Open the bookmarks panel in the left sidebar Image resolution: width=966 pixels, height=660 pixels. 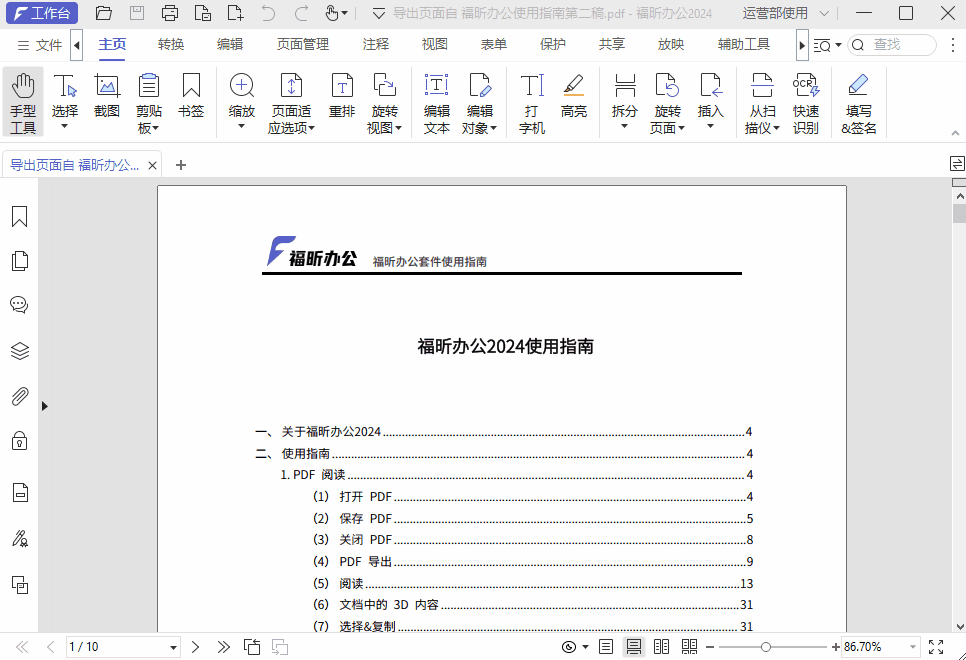[19, 215]
